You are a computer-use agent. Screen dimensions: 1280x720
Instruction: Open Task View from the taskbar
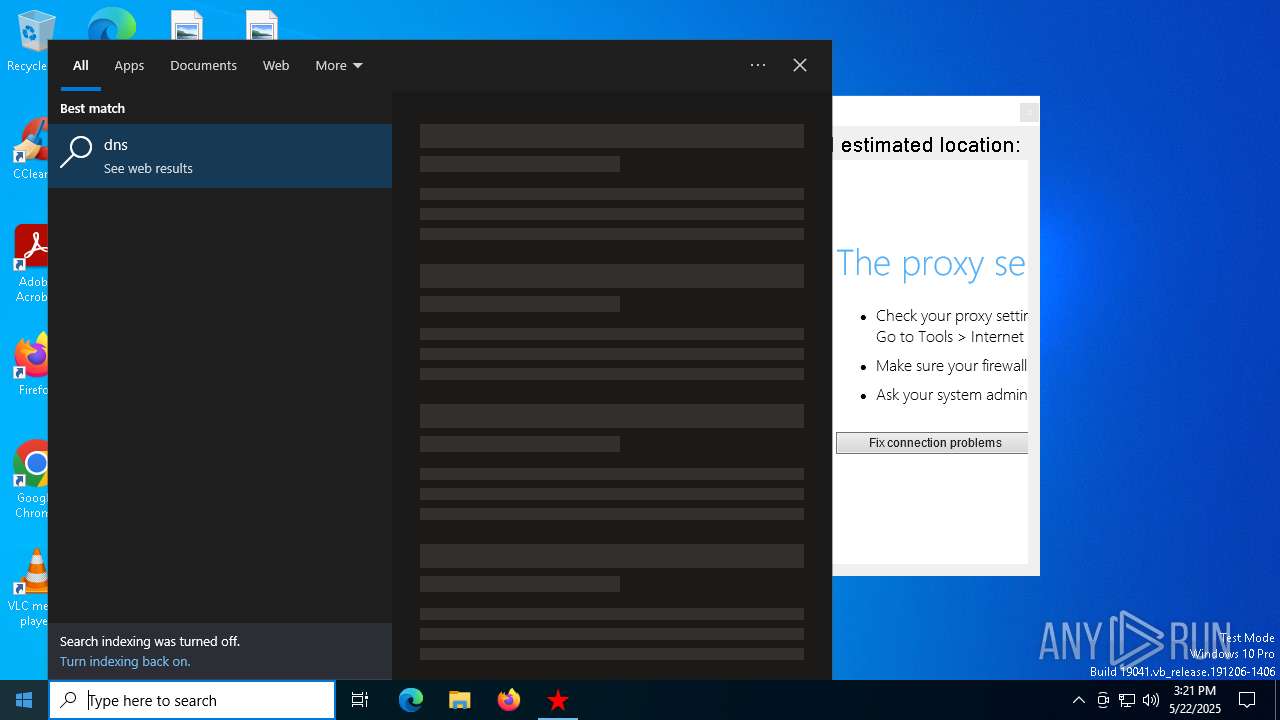pos(360,700)
